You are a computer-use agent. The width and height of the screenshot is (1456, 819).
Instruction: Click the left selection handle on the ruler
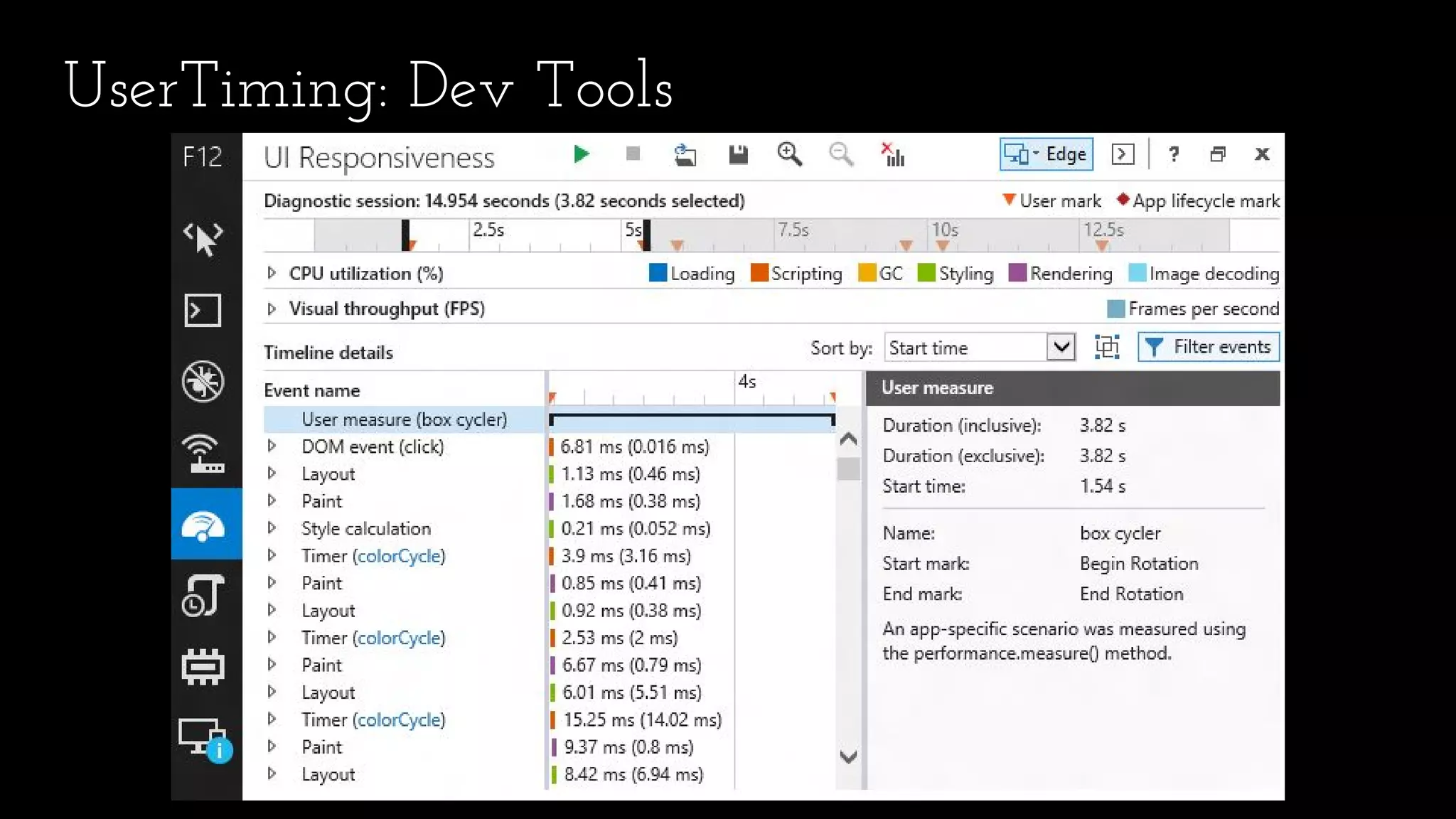[x=405, y=235]
